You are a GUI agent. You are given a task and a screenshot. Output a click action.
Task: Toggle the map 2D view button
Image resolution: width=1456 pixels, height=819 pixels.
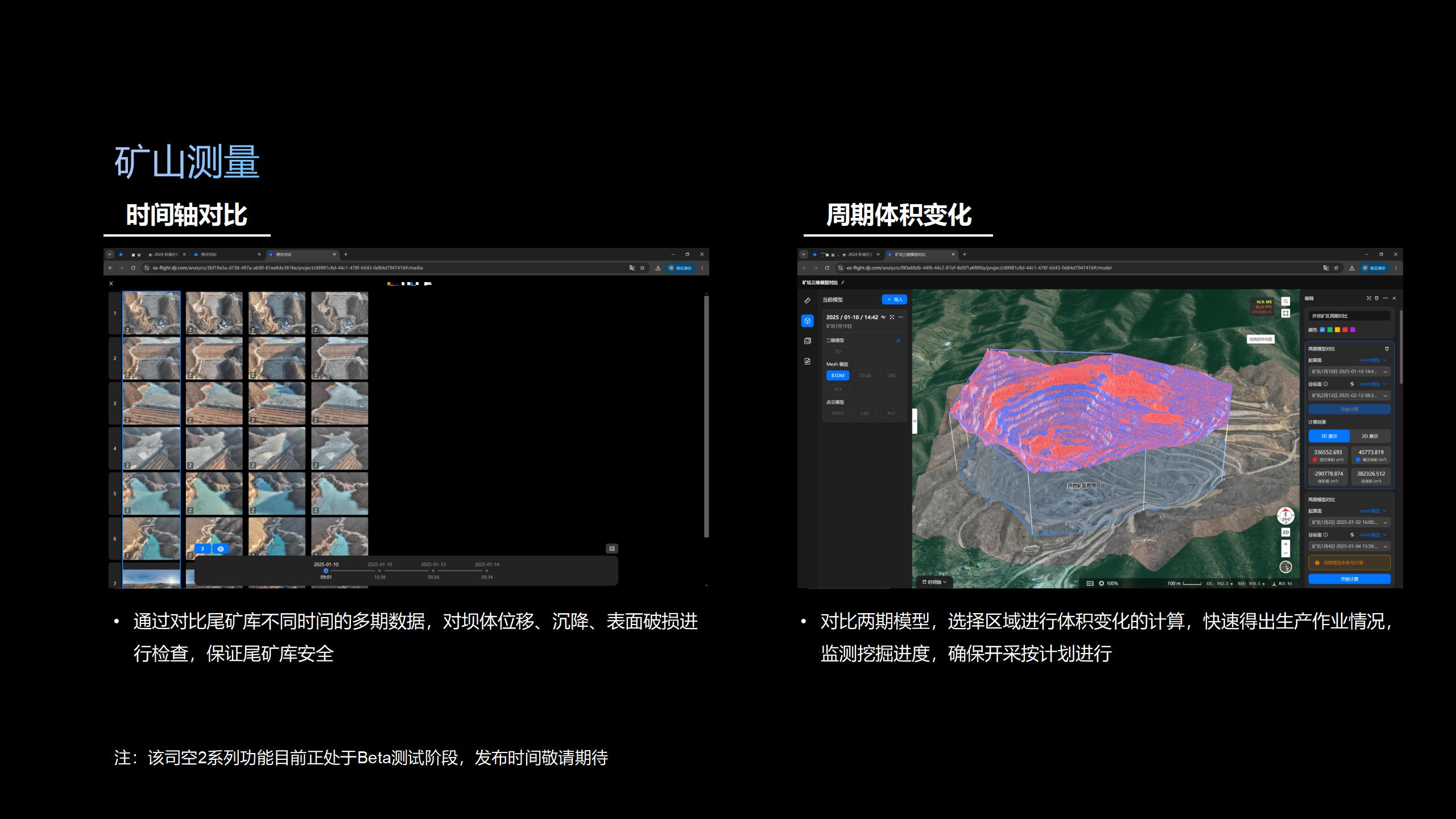pos(1285,532)
